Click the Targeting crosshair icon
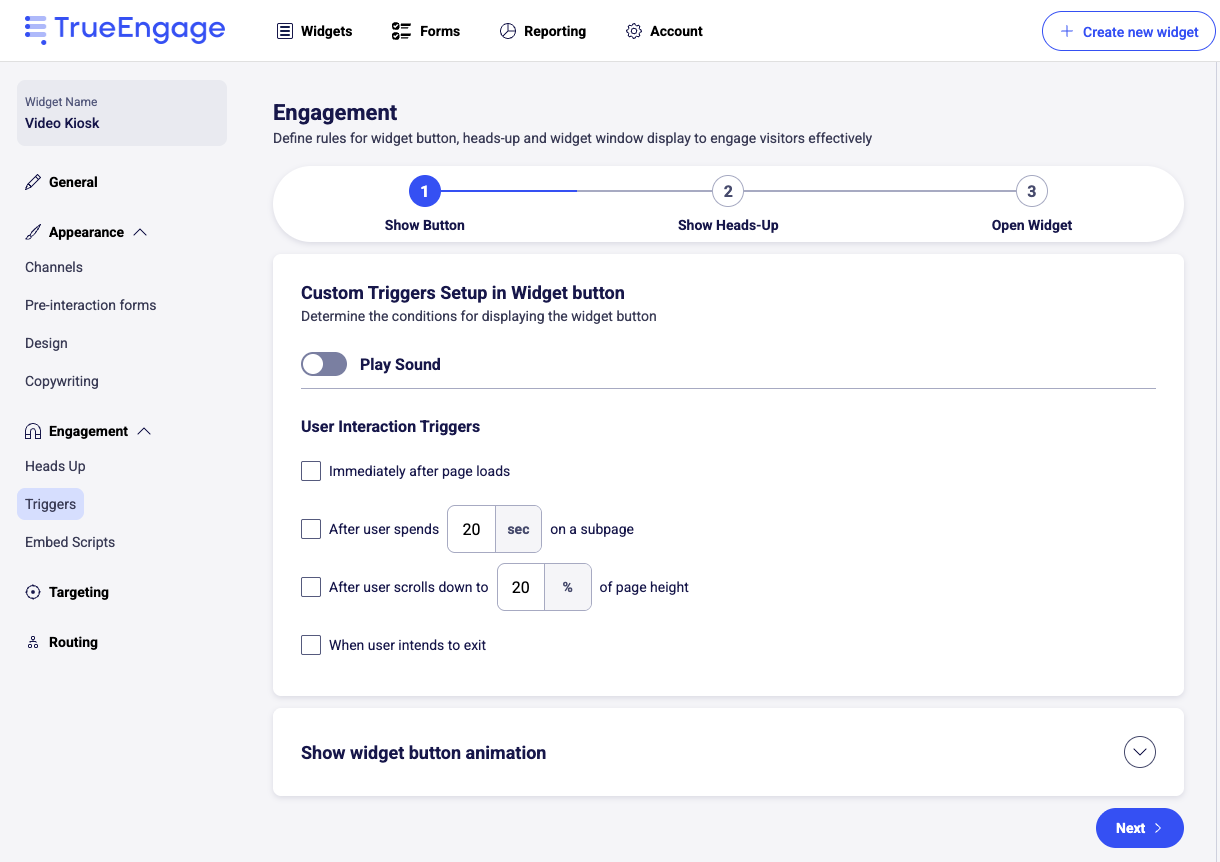 coord(33,592)
